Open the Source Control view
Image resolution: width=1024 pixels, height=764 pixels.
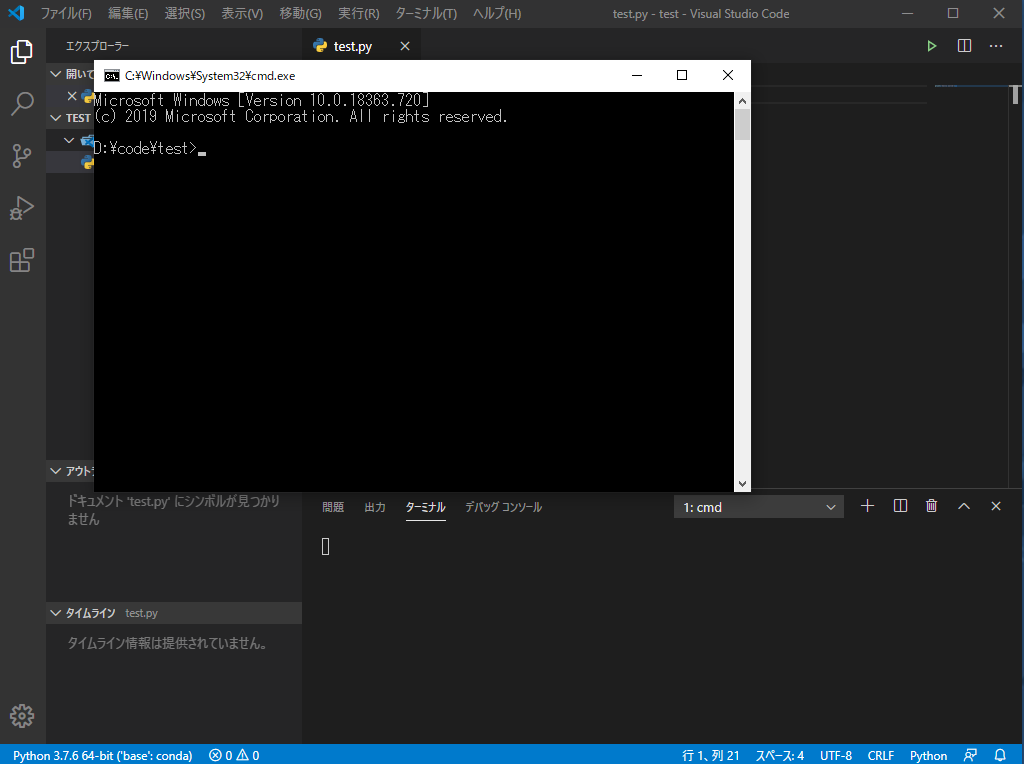(22, 156)
